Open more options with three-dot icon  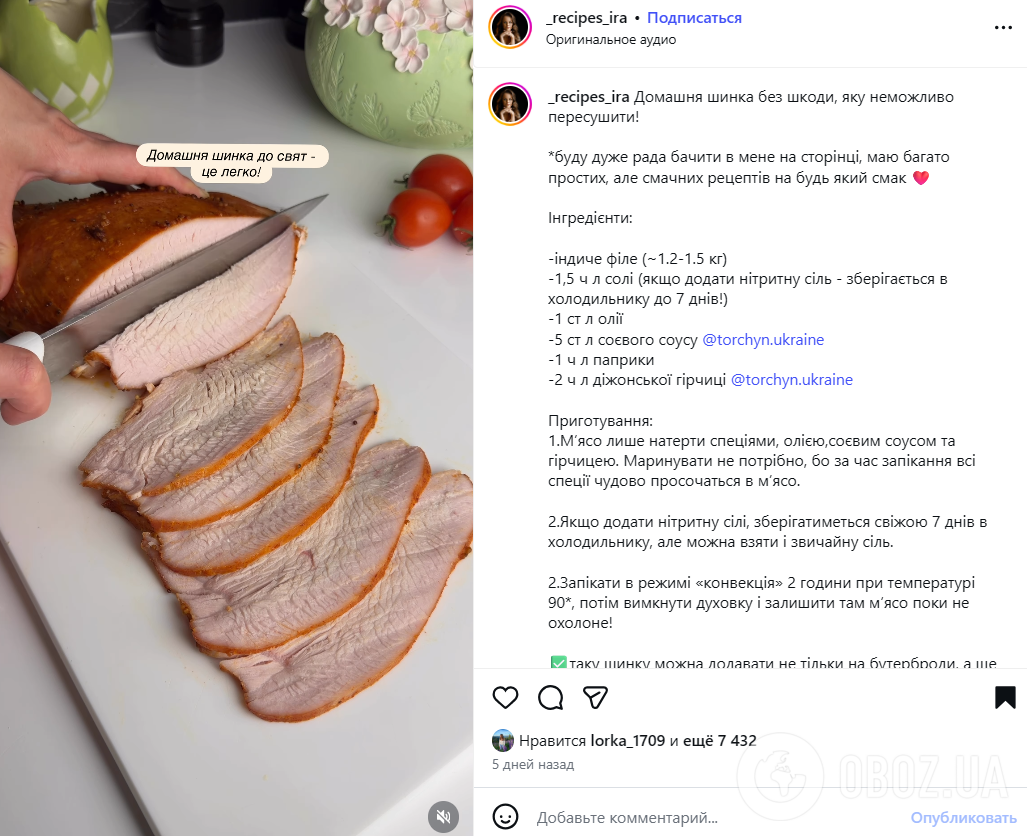click(1003, 27)
